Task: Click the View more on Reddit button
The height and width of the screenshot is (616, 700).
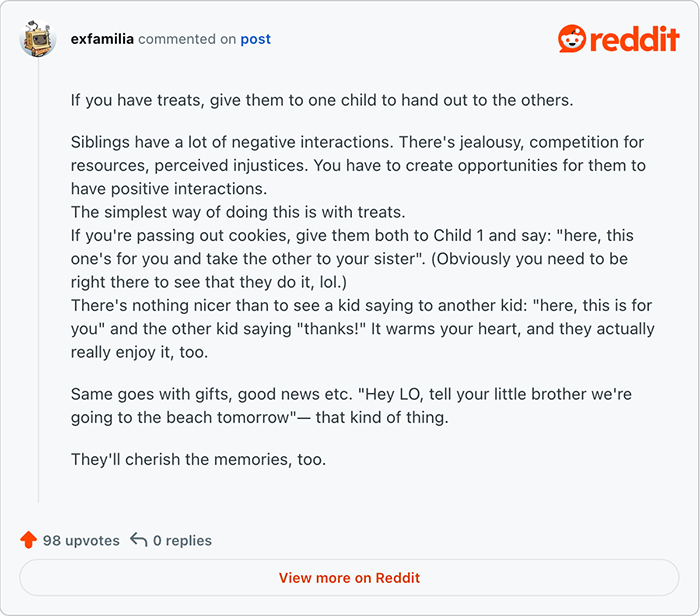Action: [x=349, y=578]
